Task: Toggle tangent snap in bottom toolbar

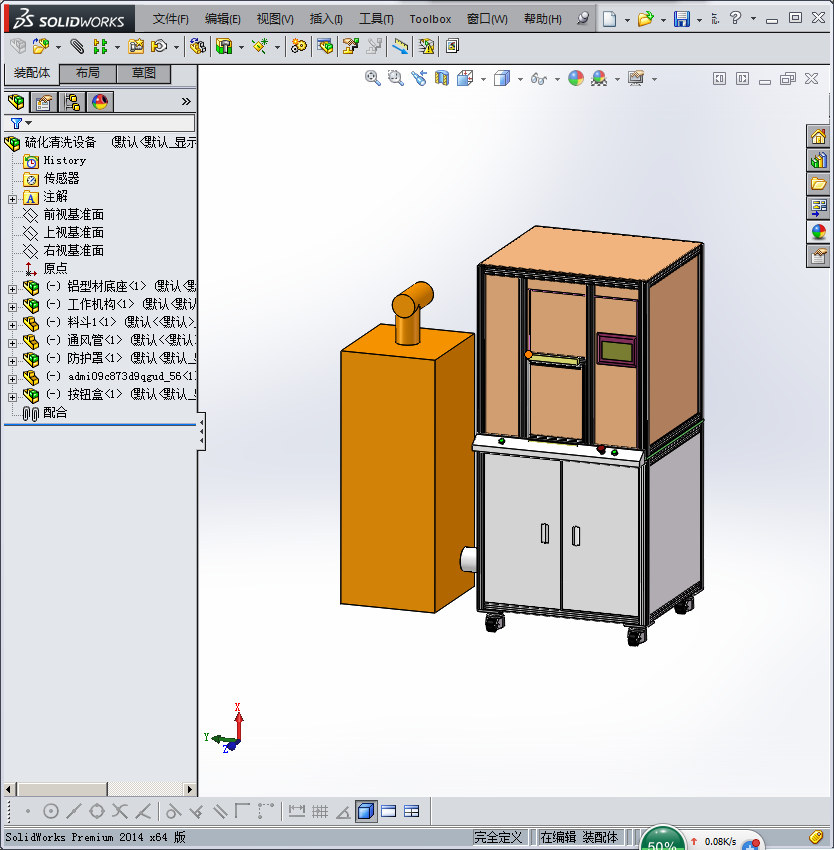Action: click(173, 812)
